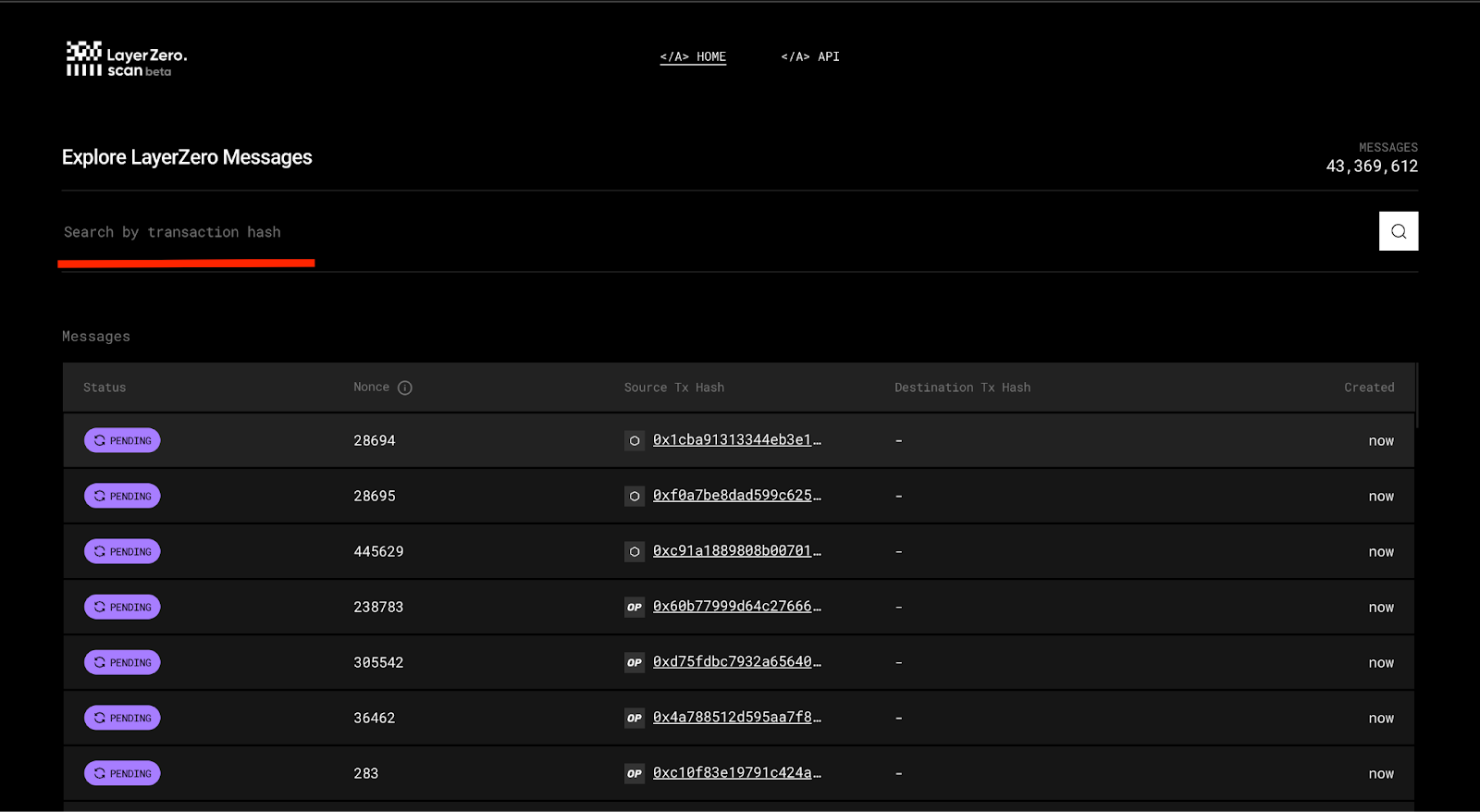The height and width of the screenshot is (812, 1480).
Task: Click OP chain icon beside hash 0xd75fdbc7932a65640
Action: pyautogui.click(x=635, y=662)
